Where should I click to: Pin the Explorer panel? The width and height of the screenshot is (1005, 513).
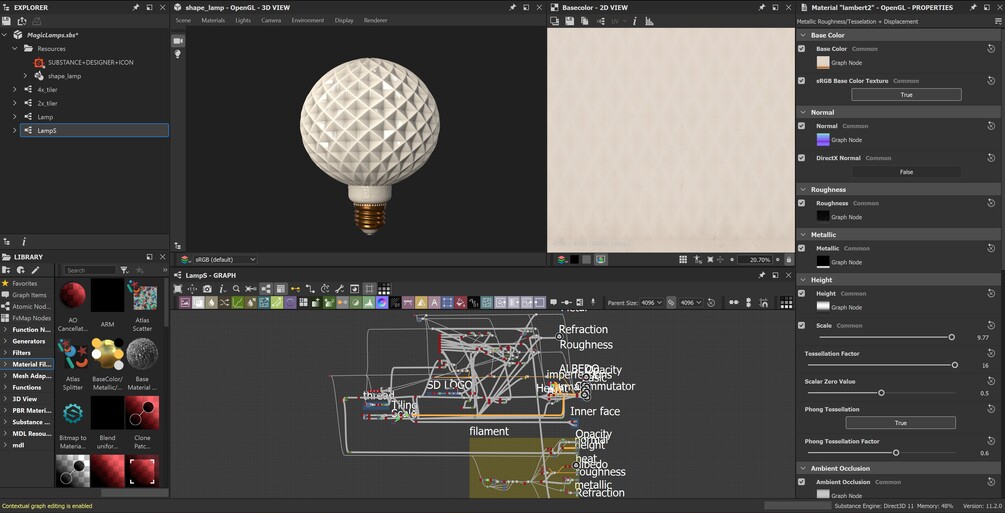tap(135, 8)
